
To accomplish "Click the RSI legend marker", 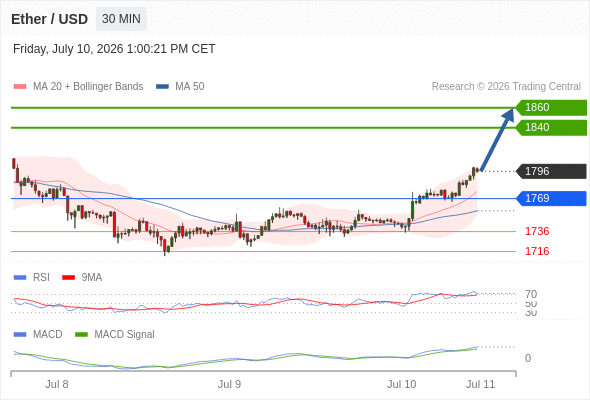I will coord(20,278).
